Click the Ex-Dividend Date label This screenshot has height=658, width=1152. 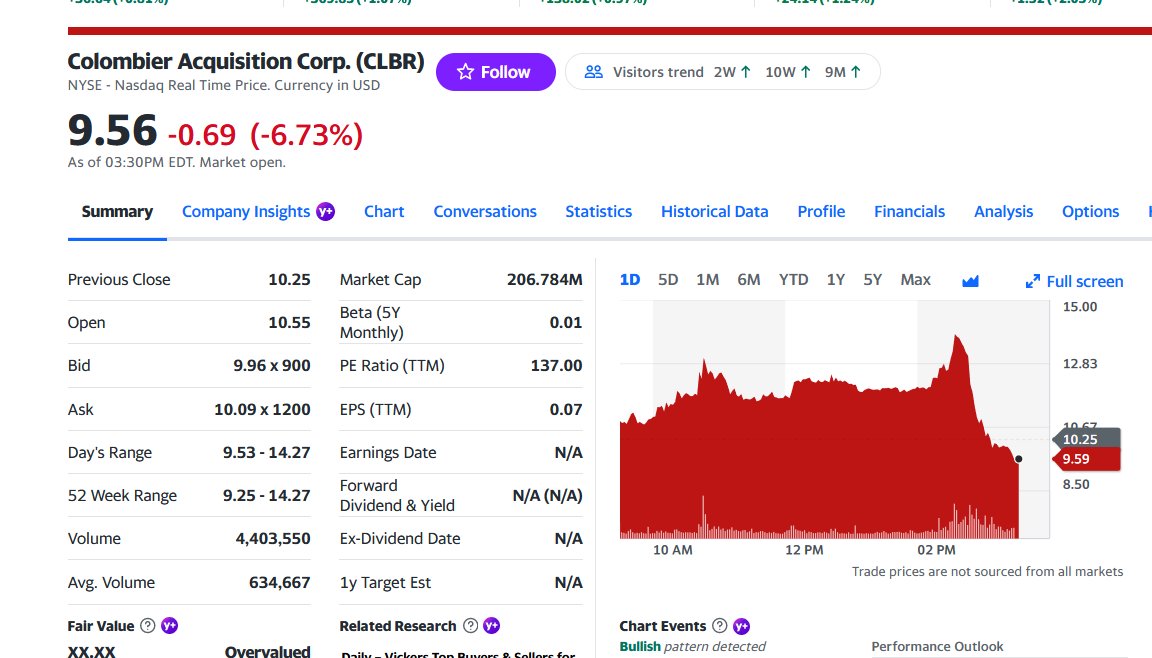click(400, 539)
